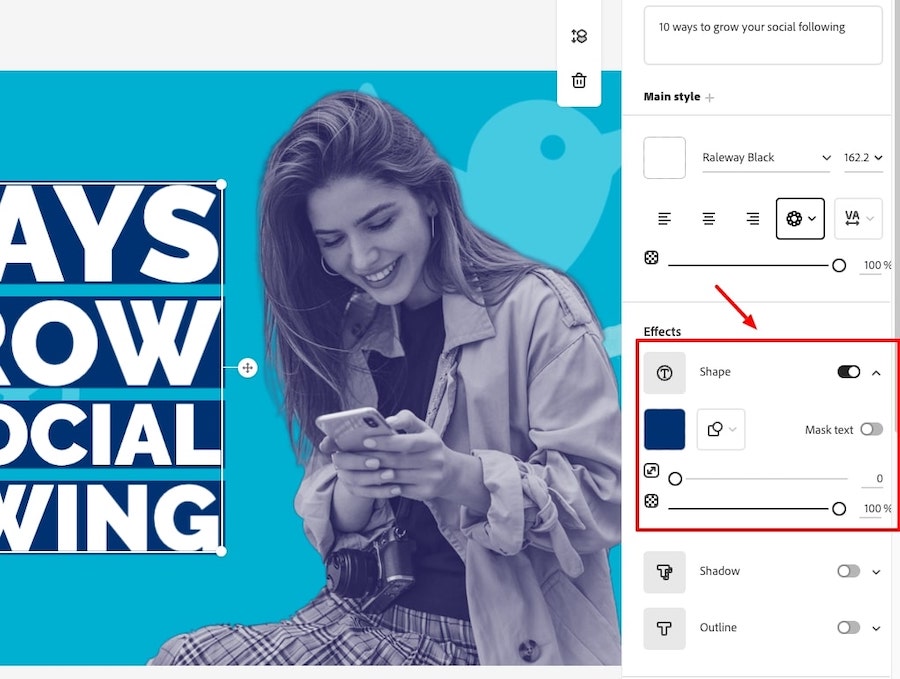Align text to the right
This screenshot has width=900, height=679.
coord(752,219)
